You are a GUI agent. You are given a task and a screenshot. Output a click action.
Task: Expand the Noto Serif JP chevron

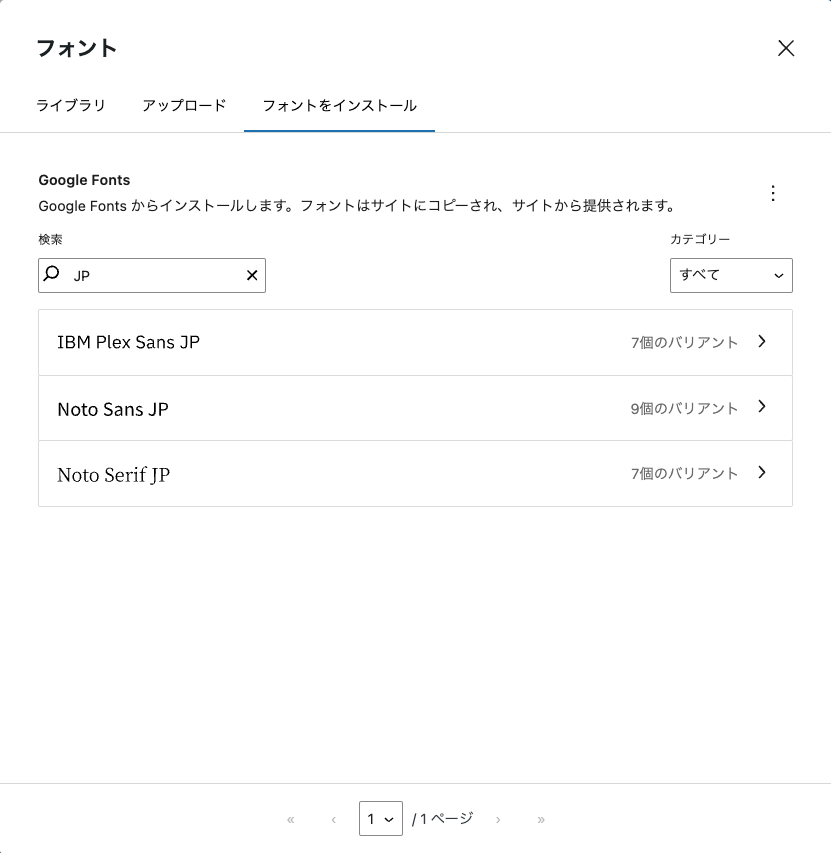point(762,473)
